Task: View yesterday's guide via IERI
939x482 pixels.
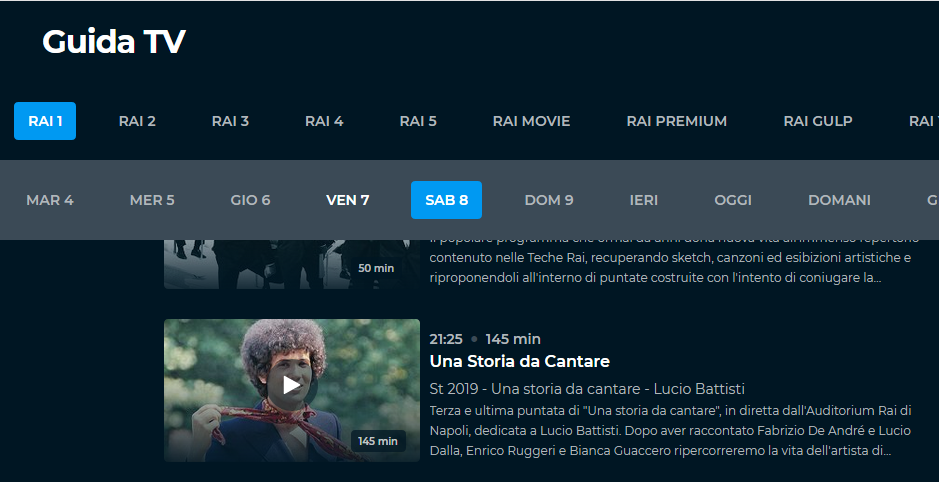Action: tap(644, 200)
